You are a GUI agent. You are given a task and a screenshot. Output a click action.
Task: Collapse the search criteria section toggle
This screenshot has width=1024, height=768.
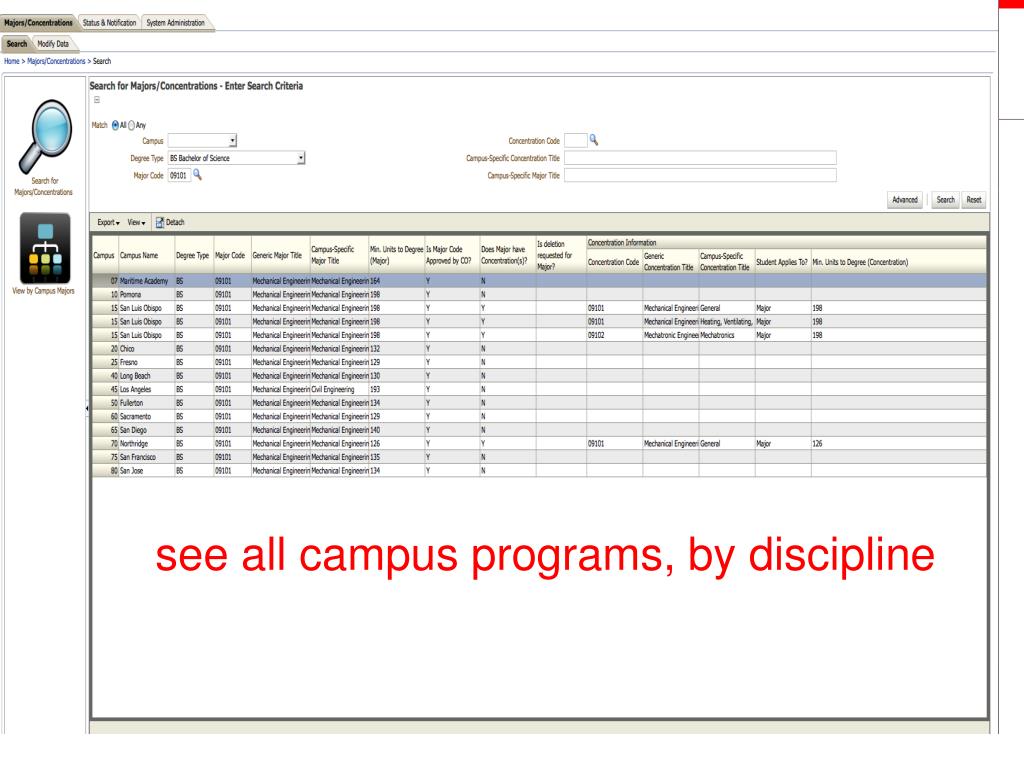pos(97,100)
